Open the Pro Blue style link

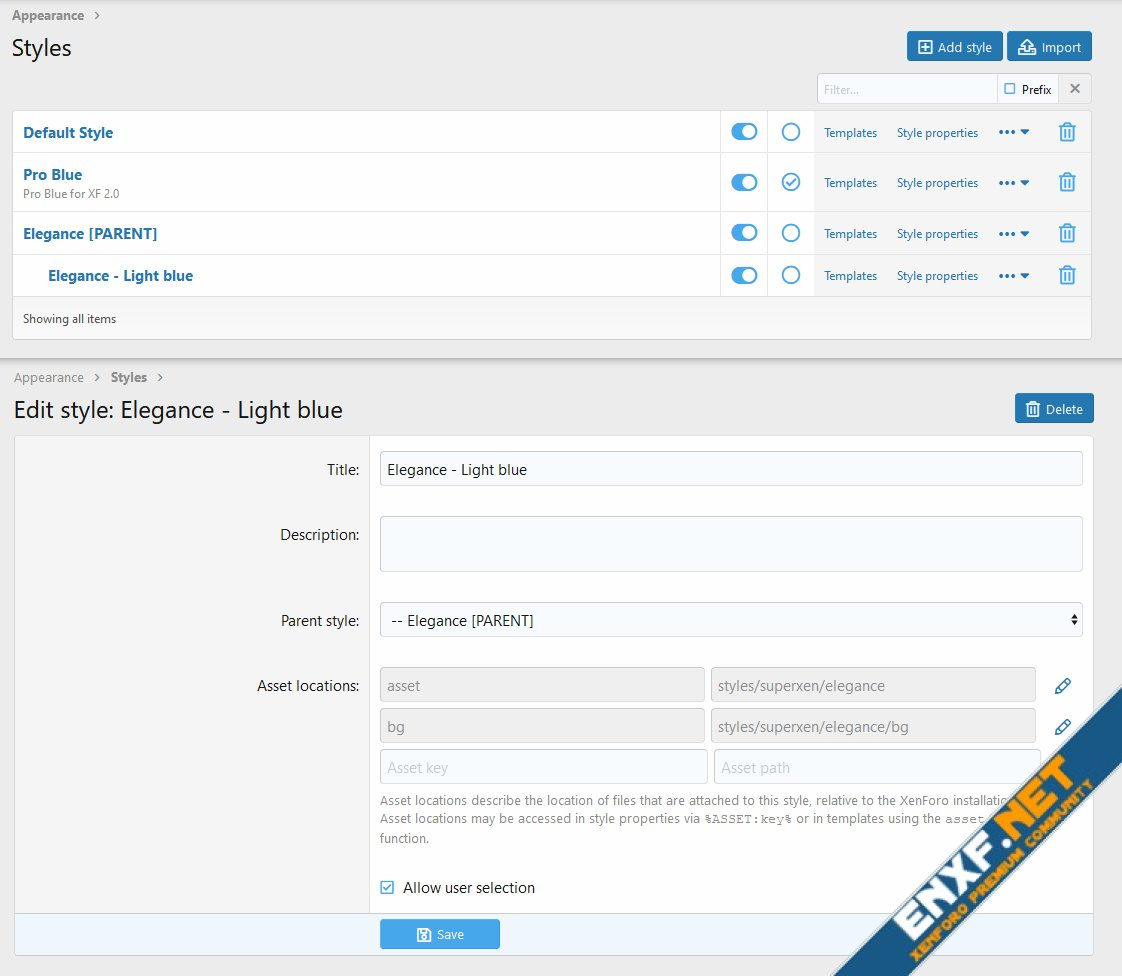[x=52, y=175]
